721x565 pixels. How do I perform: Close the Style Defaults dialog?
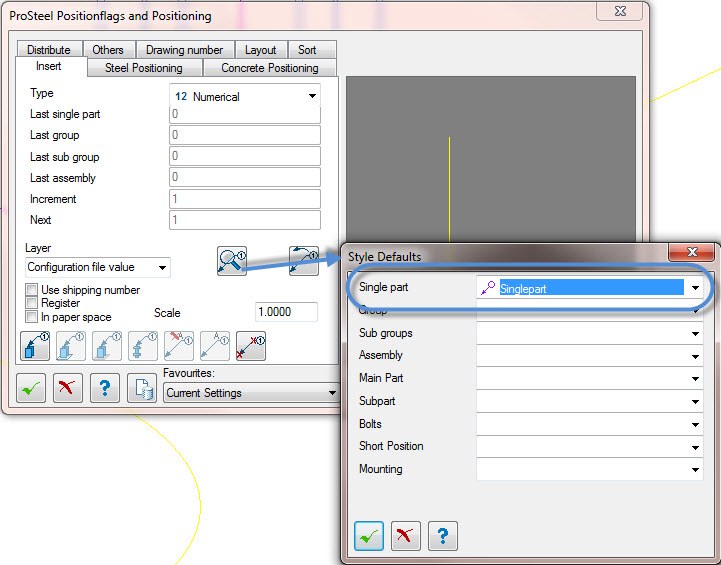(x=692, y=252)
